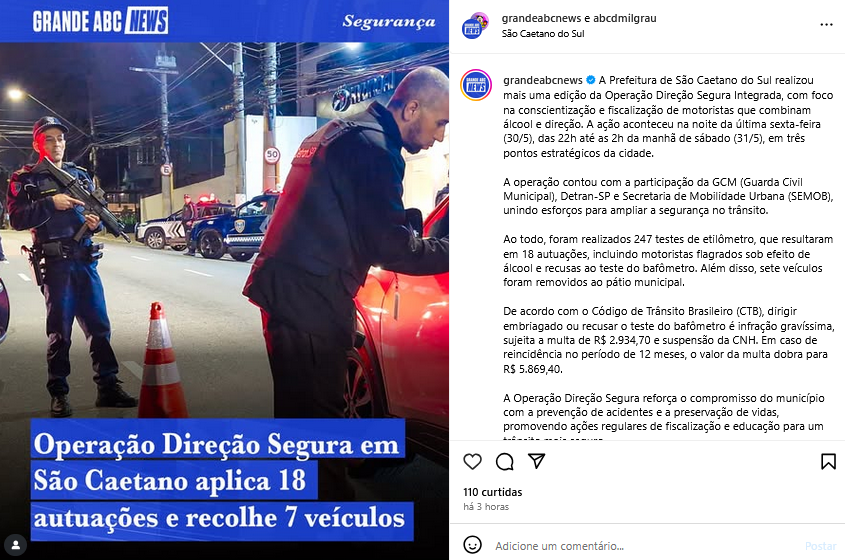Open the header profile avatar of grandeabcnews
This screenshot has height=560, width=845.
475,25
